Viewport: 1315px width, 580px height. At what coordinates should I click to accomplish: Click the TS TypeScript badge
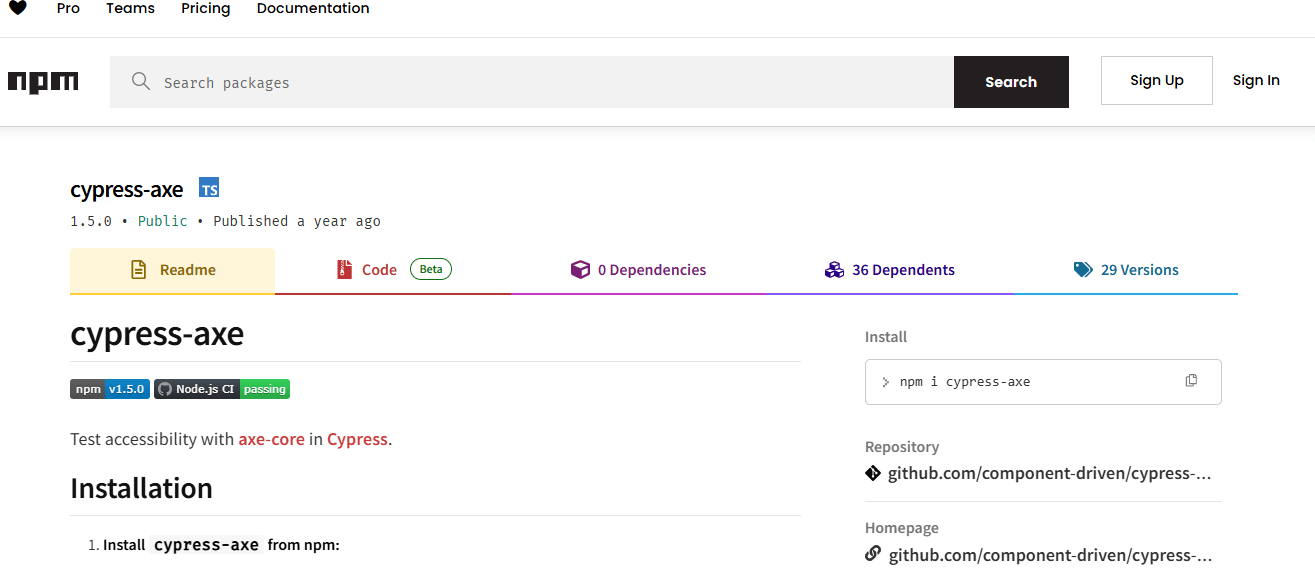[209, 187]
